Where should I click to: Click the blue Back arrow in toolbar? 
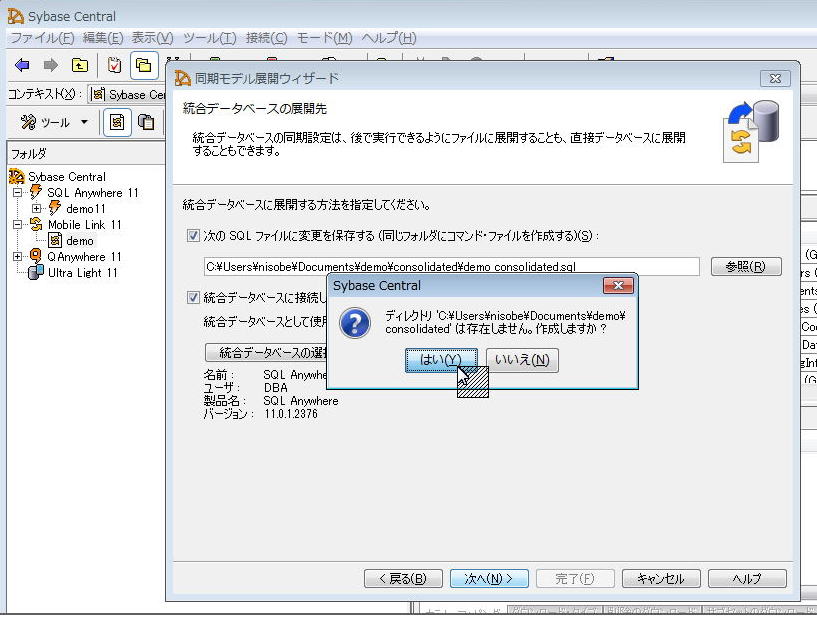pyautogui.click(x=22, y=66)
